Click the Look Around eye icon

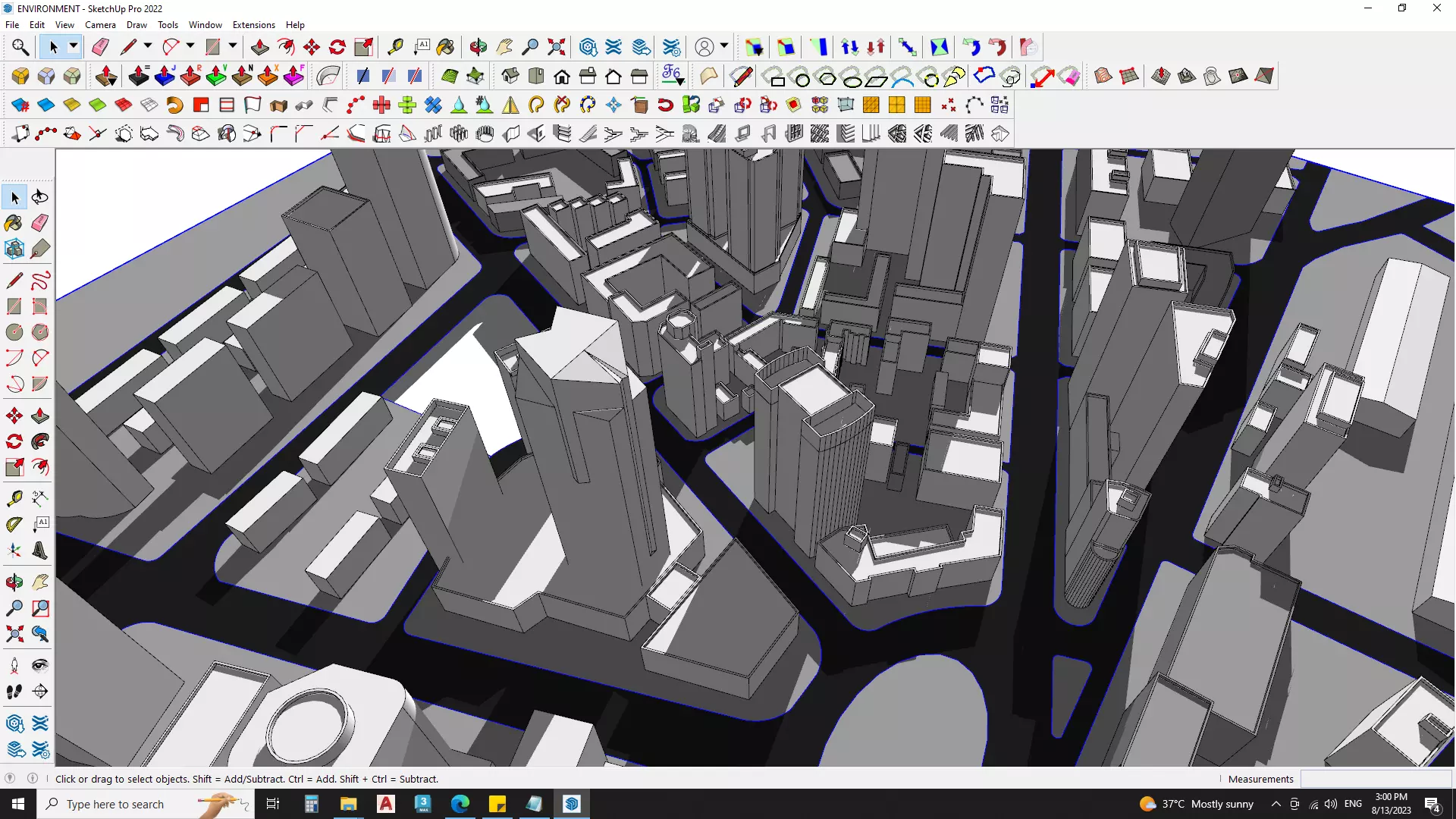pyautogui.click(x=40, y=666)
